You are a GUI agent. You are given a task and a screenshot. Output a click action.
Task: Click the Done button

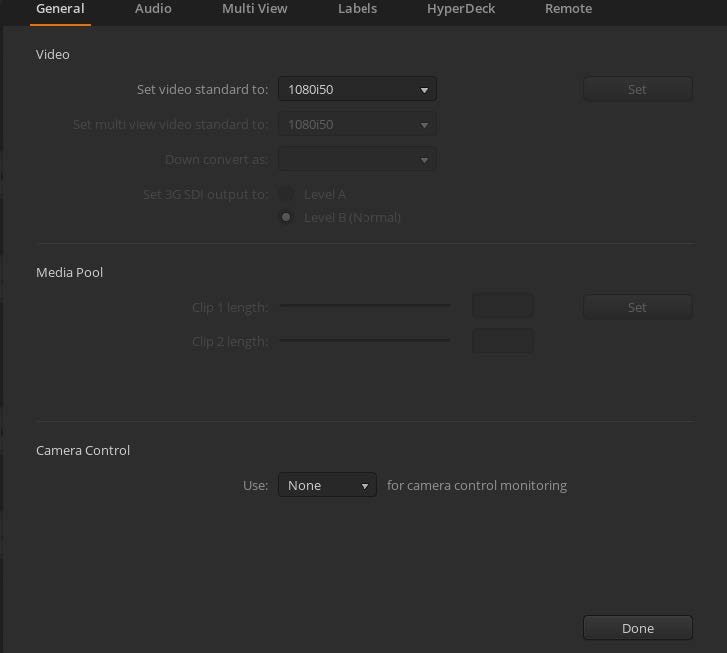[x=637, y=629]
